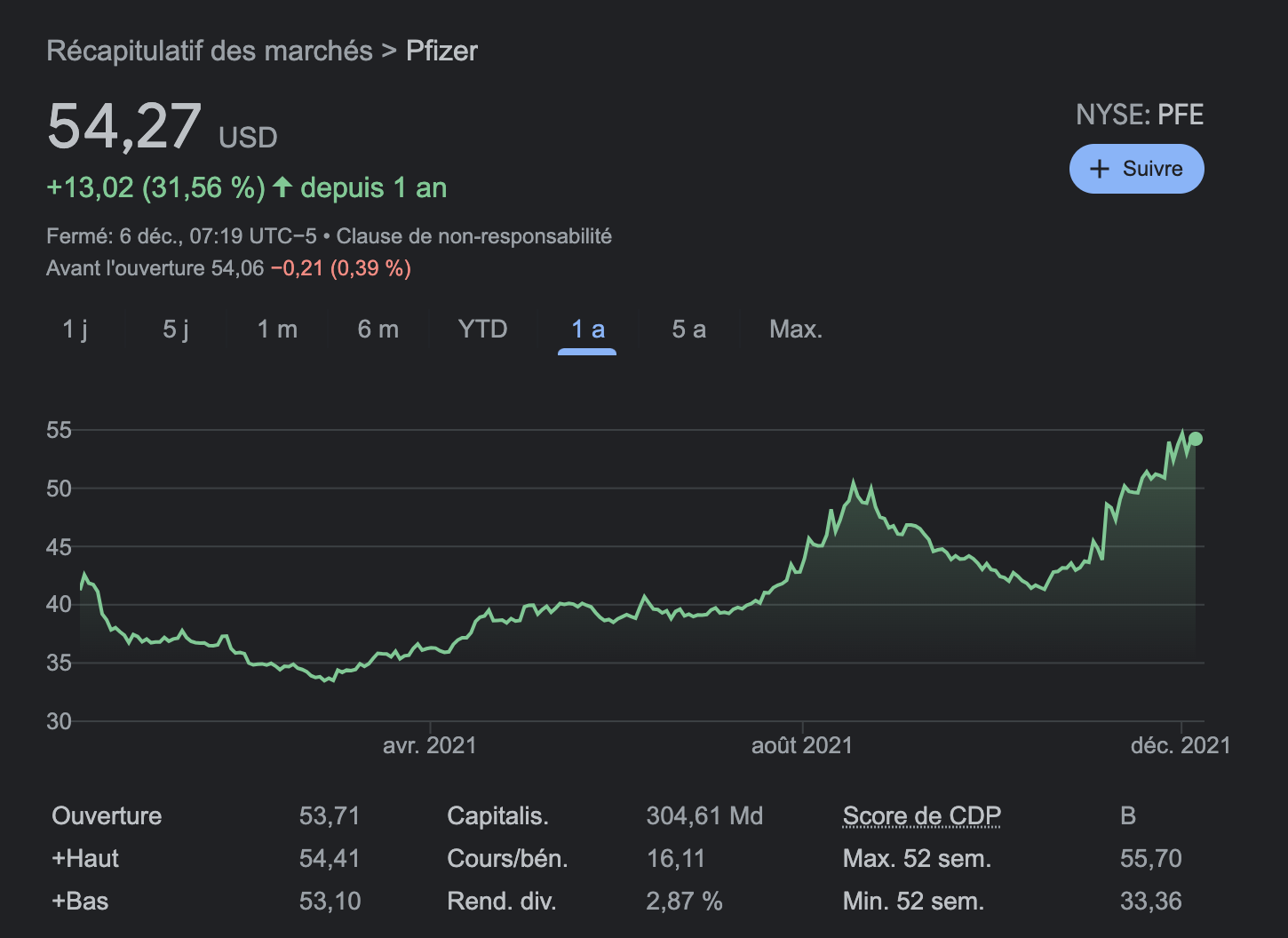
Task: Click the avr. 2021 axis label
Action: tap(430, 745)
